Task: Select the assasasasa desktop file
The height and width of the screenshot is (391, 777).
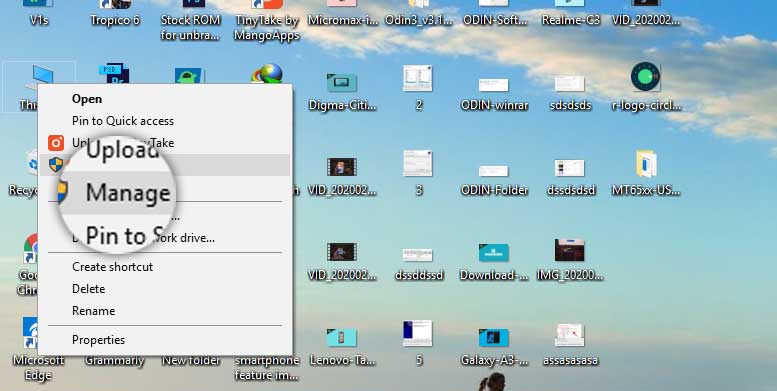Action: click(x=570, y=345)
